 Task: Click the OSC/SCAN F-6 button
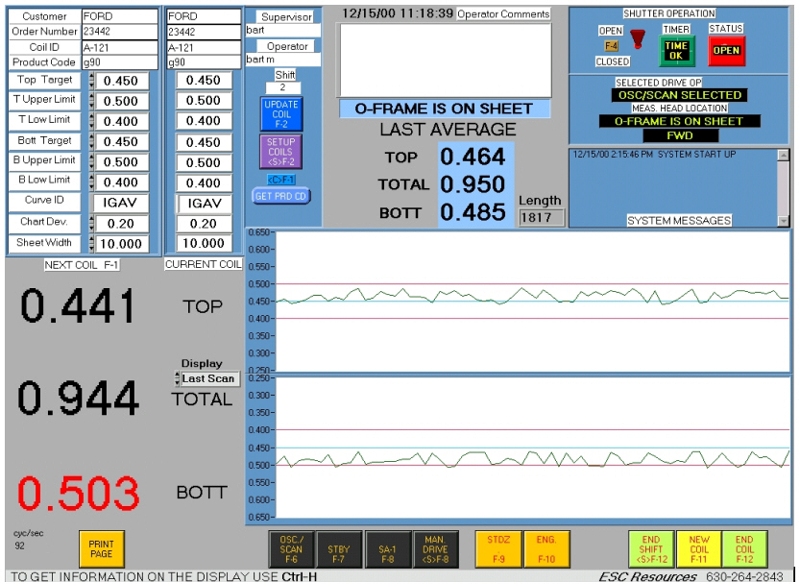pos(291,549)
